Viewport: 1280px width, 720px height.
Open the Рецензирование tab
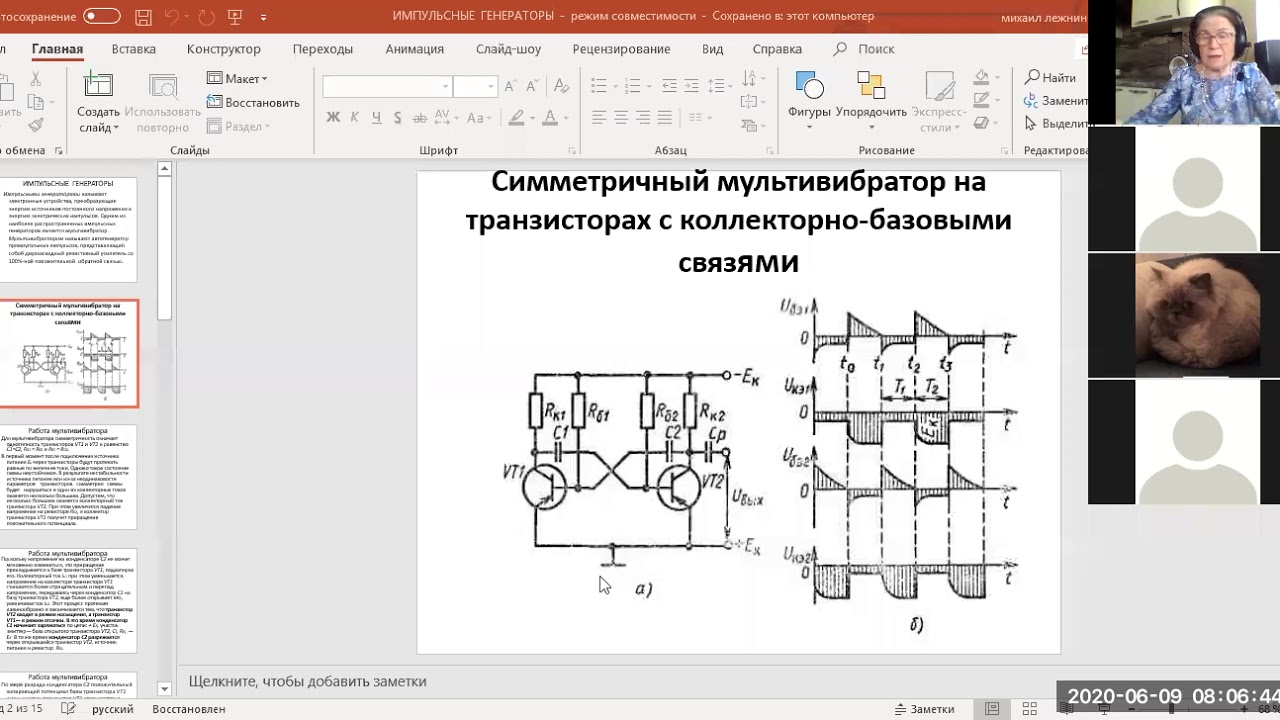(621, 49)
